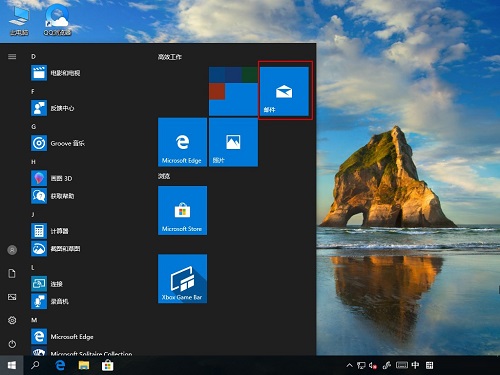
Task: Open Edge from the taskbar
Action: [x=60, y=365]
